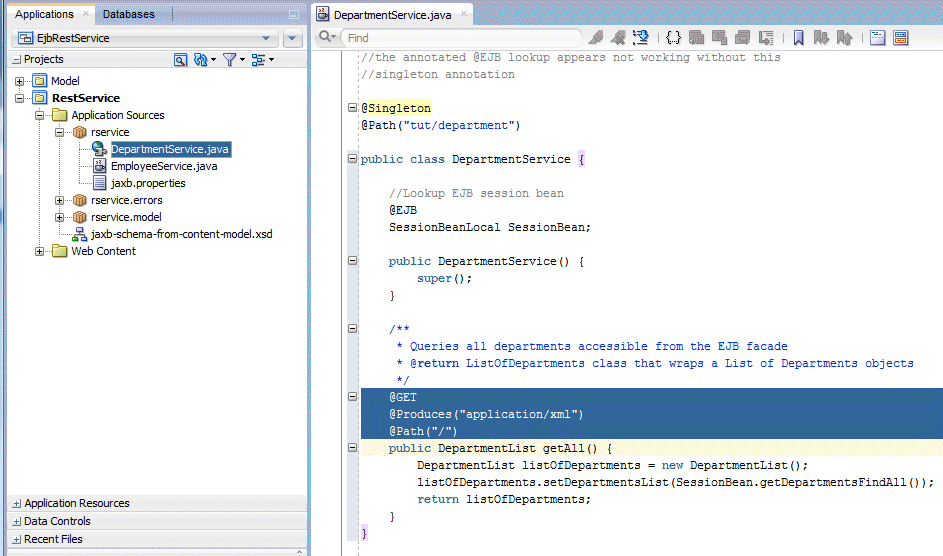Screen dimensions: 943x556
Task: Select jaxb-schema-from-content-model.xsd file
Action: pyautogui.click(x=182, y=234)
